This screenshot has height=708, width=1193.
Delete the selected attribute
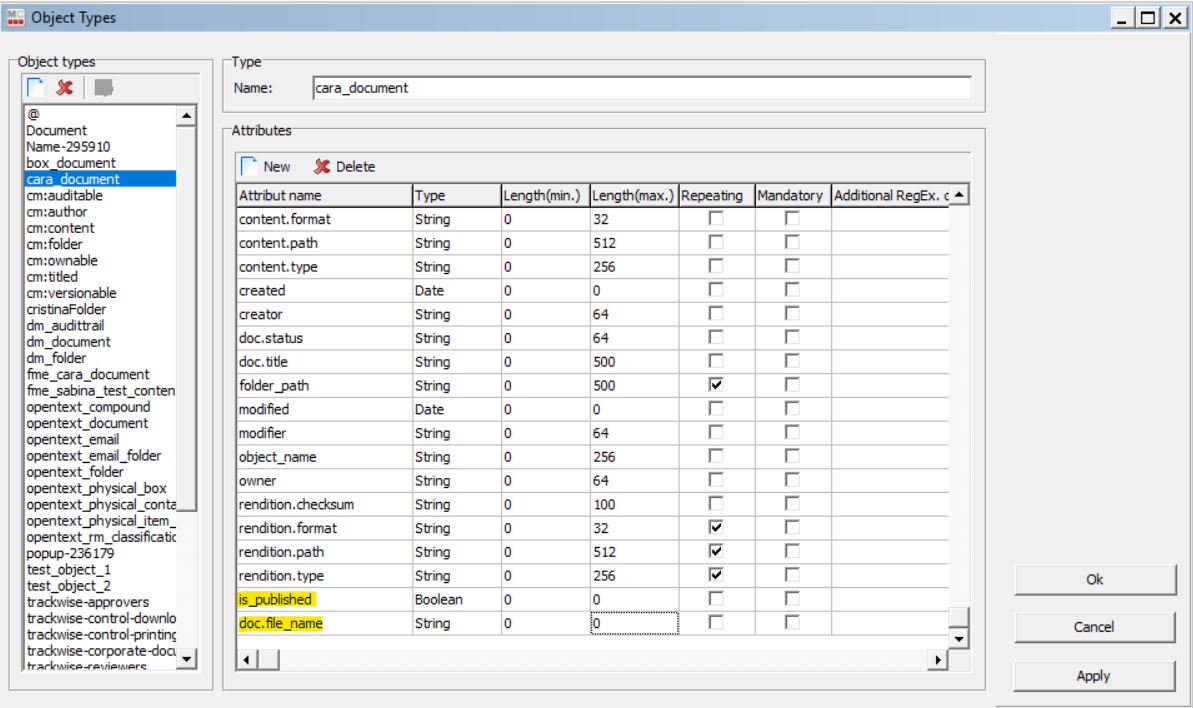click(345, 167)
